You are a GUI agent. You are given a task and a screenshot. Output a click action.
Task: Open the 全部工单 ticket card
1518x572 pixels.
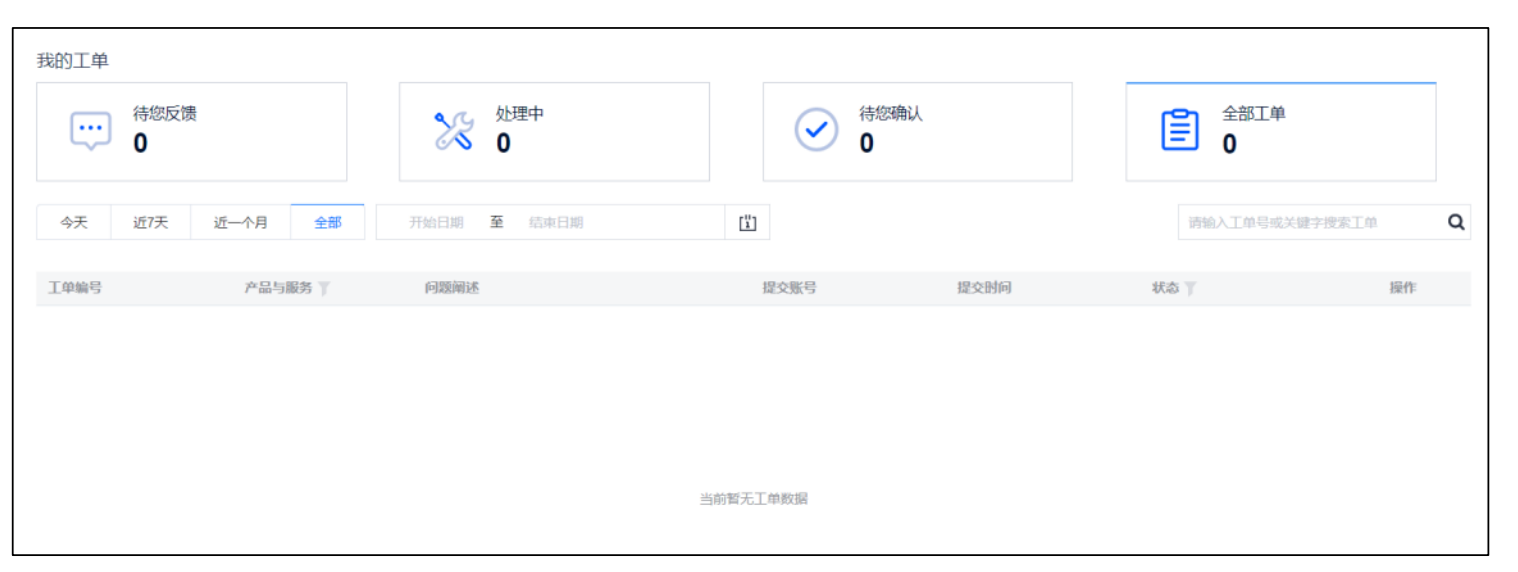(1281, 132)
